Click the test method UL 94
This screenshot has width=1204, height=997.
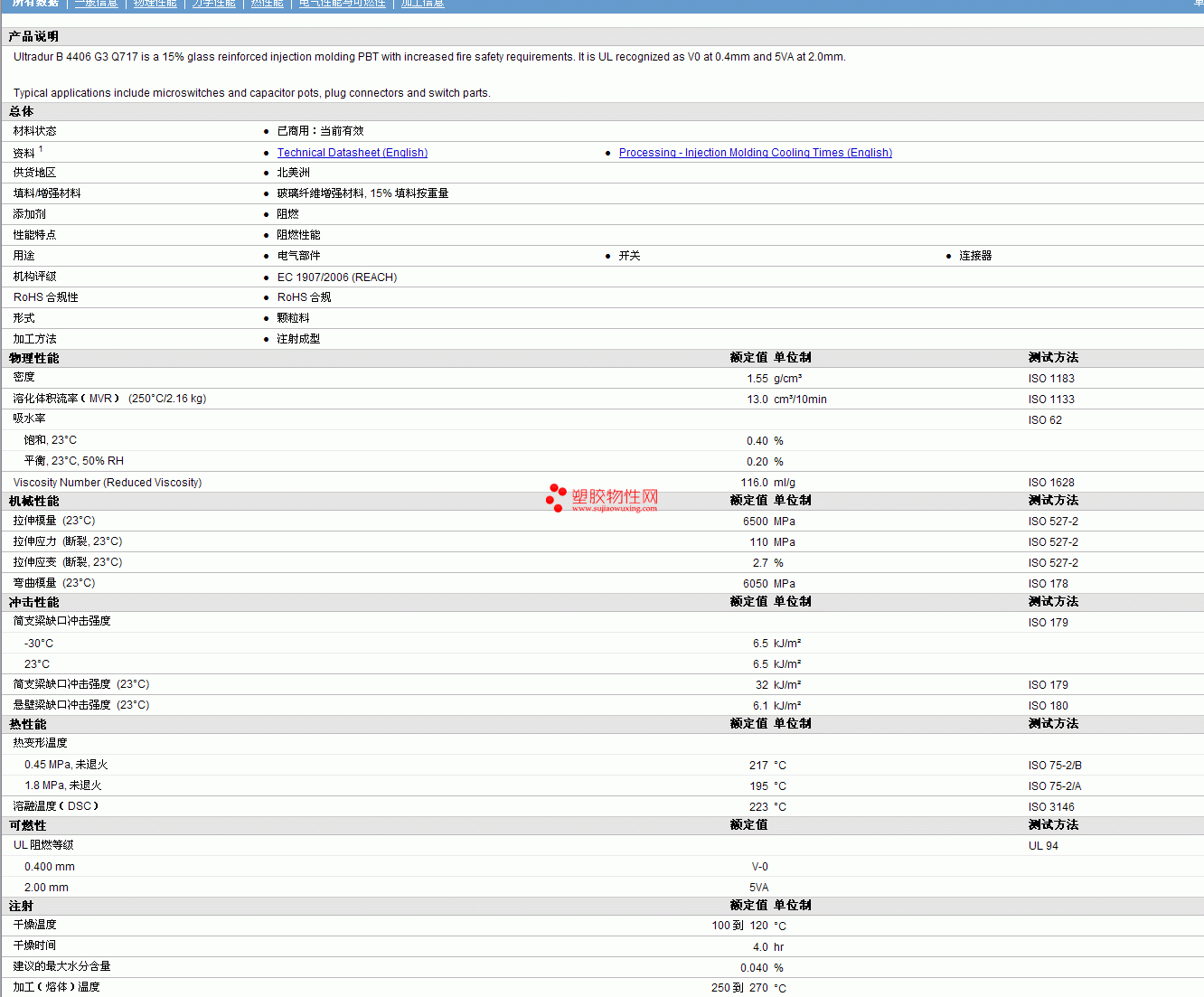click(1043, 846)
